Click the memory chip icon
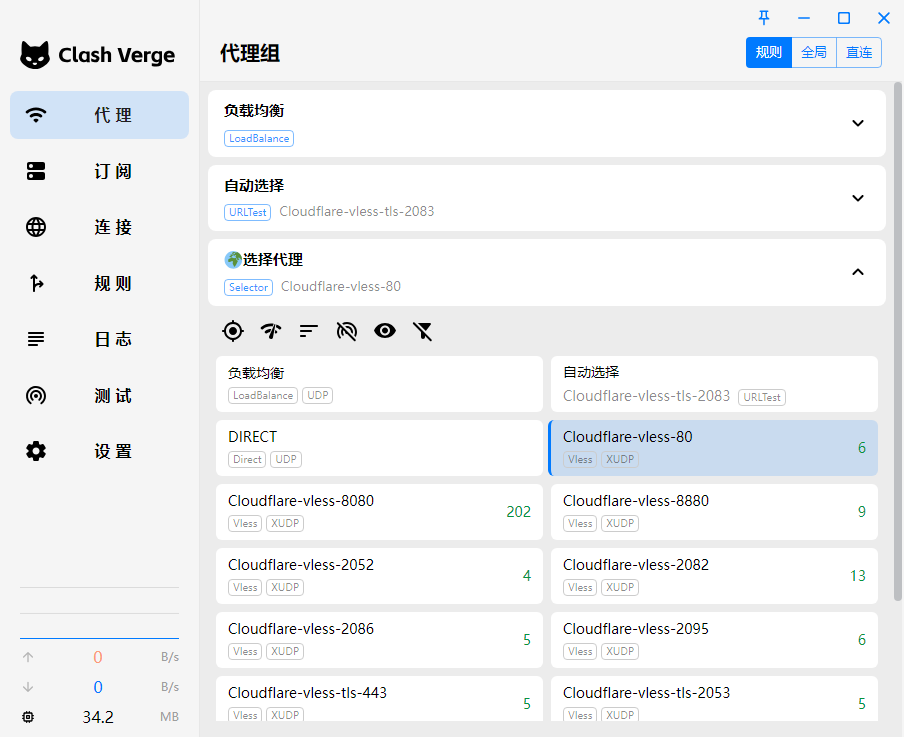904x737 pixels. (28, 717)
